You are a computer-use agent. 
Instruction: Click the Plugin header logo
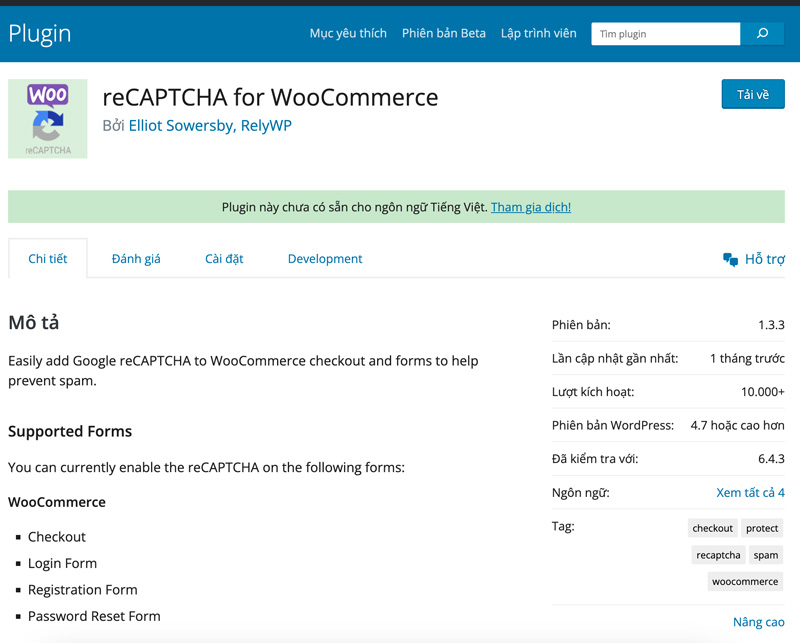[39, 33]
